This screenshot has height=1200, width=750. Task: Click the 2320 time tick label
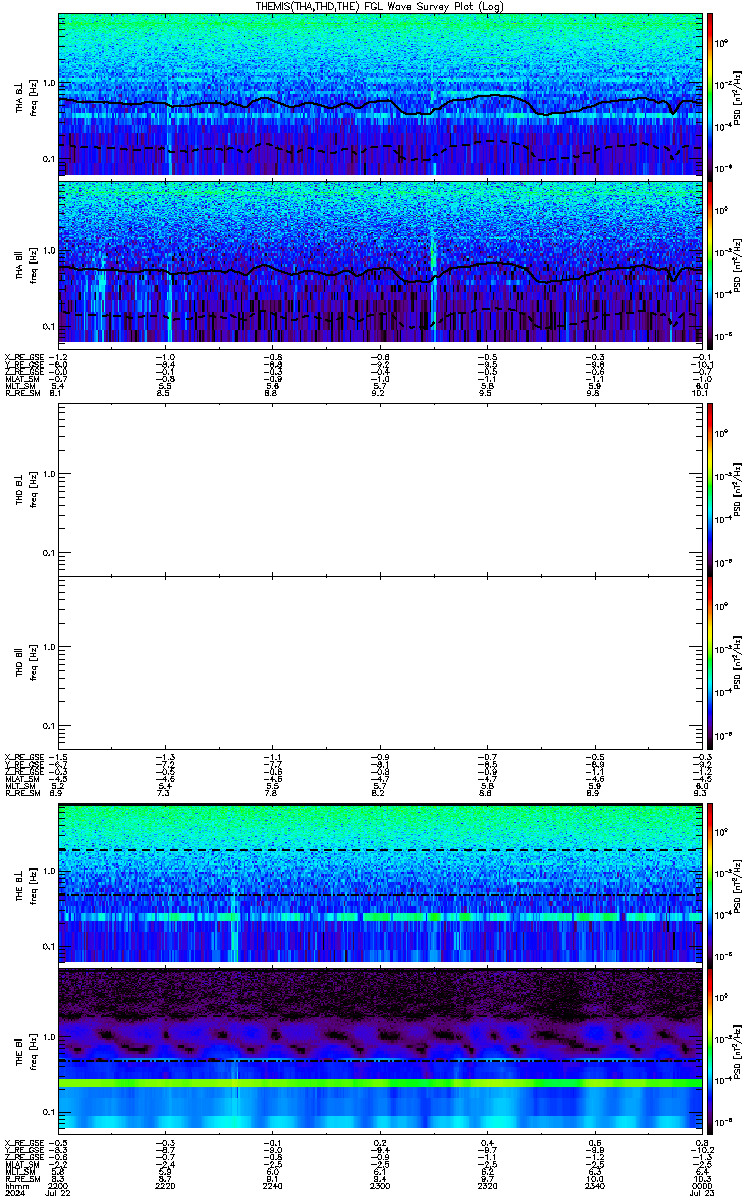click(x=487, y=1184)
